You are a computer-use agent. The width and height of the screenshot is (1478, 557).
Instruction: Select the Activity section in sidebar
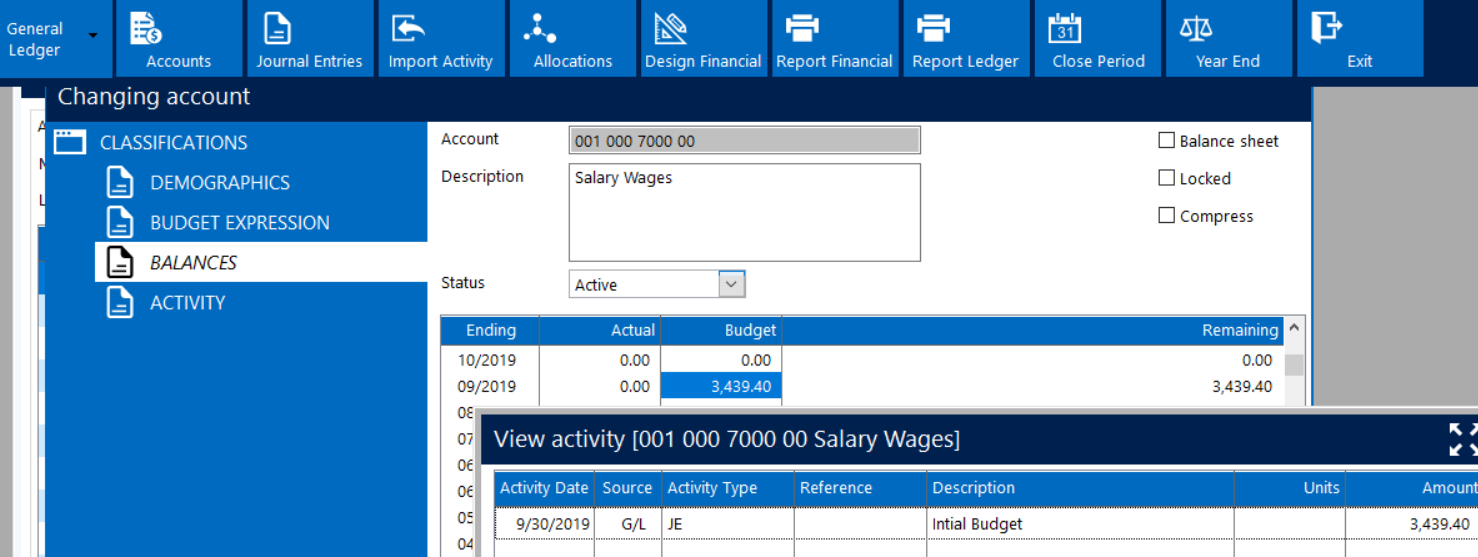pyautogui.click(x=187, y=303)
